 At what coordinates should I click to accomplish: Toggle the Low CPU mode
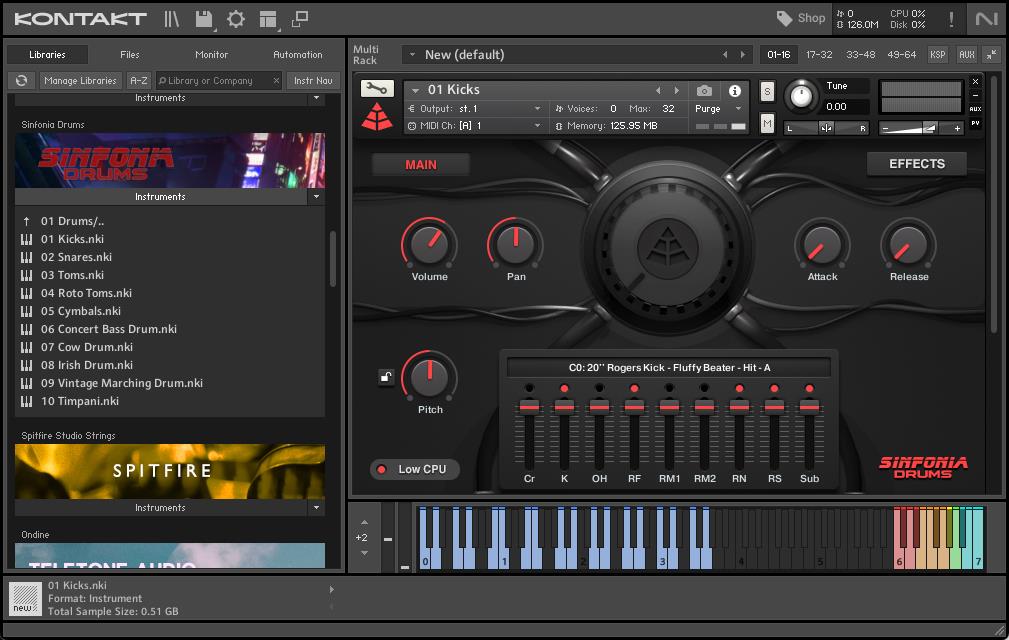point(411,469)
